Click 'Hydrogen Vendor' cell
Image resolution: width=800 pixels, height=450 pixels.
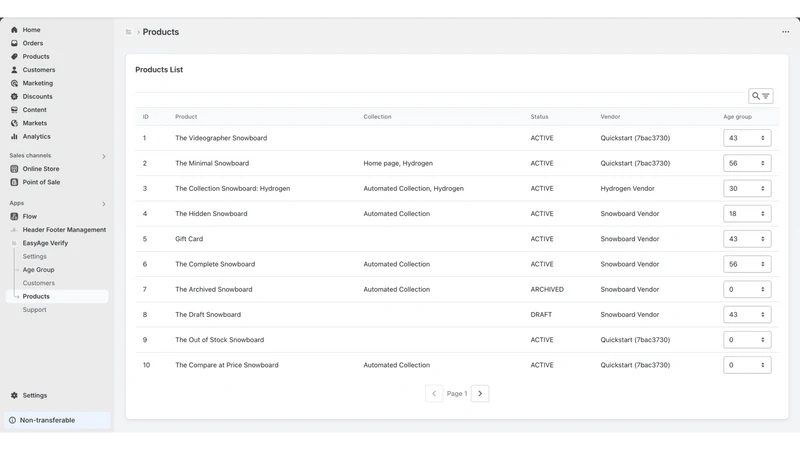(627, 188)
